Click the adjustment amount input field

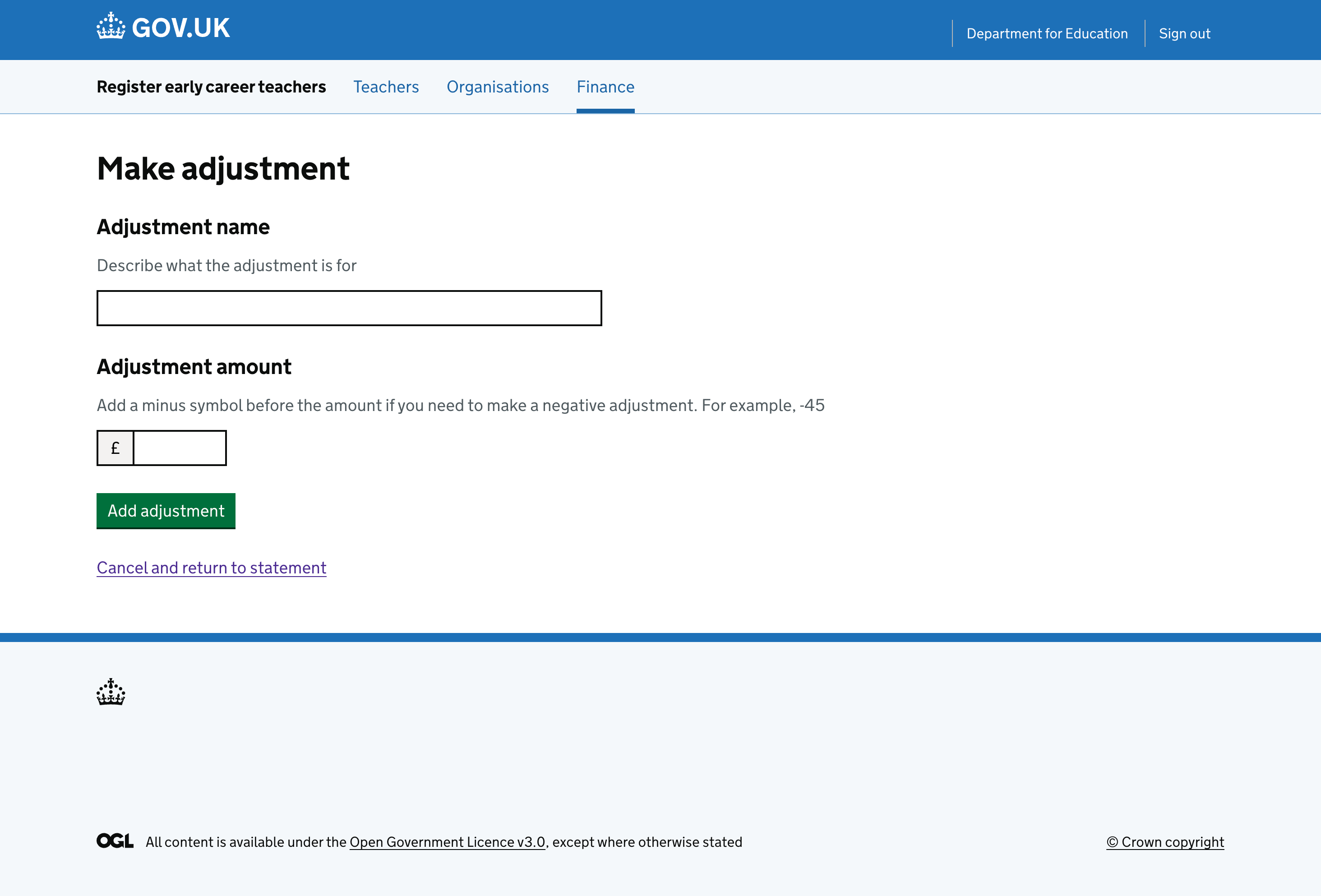click(x=179, y=448)
